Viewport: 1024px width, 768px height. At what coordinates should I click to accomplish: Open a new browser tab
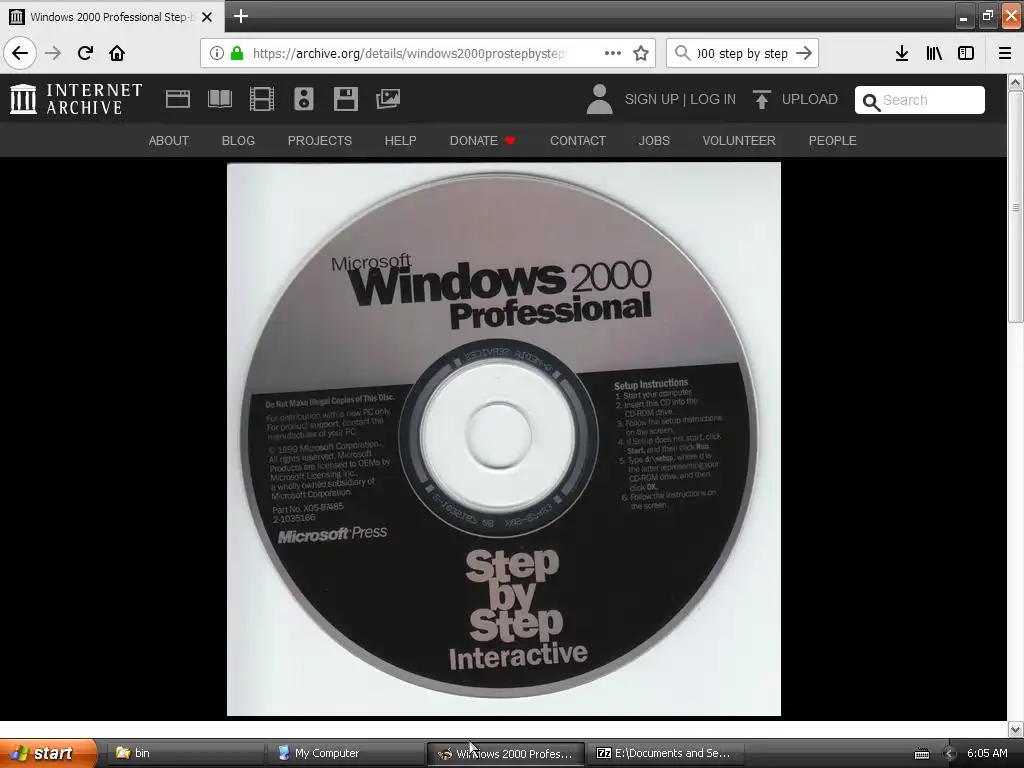point(241,16)
